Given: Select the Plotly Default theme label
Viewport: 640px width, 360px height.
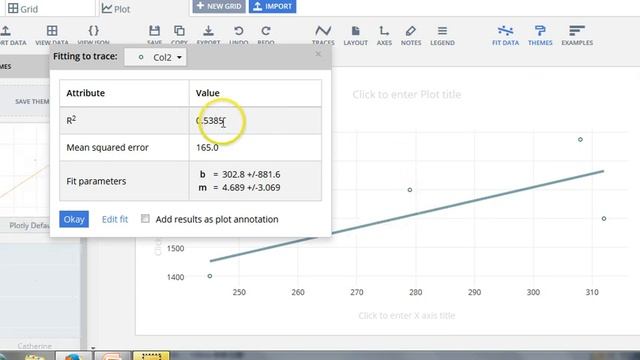Looking at the screenshot, I should [29, 225].
